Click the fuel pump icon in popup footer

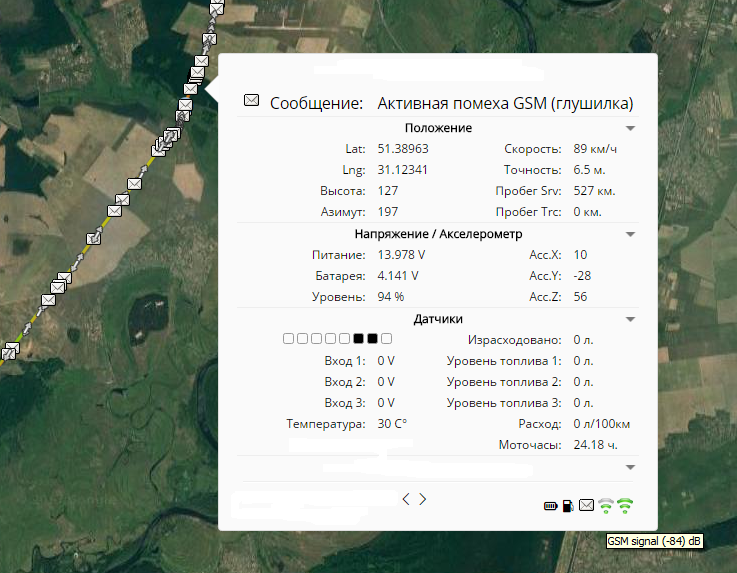pyautogui.click(x=568, y=506)
